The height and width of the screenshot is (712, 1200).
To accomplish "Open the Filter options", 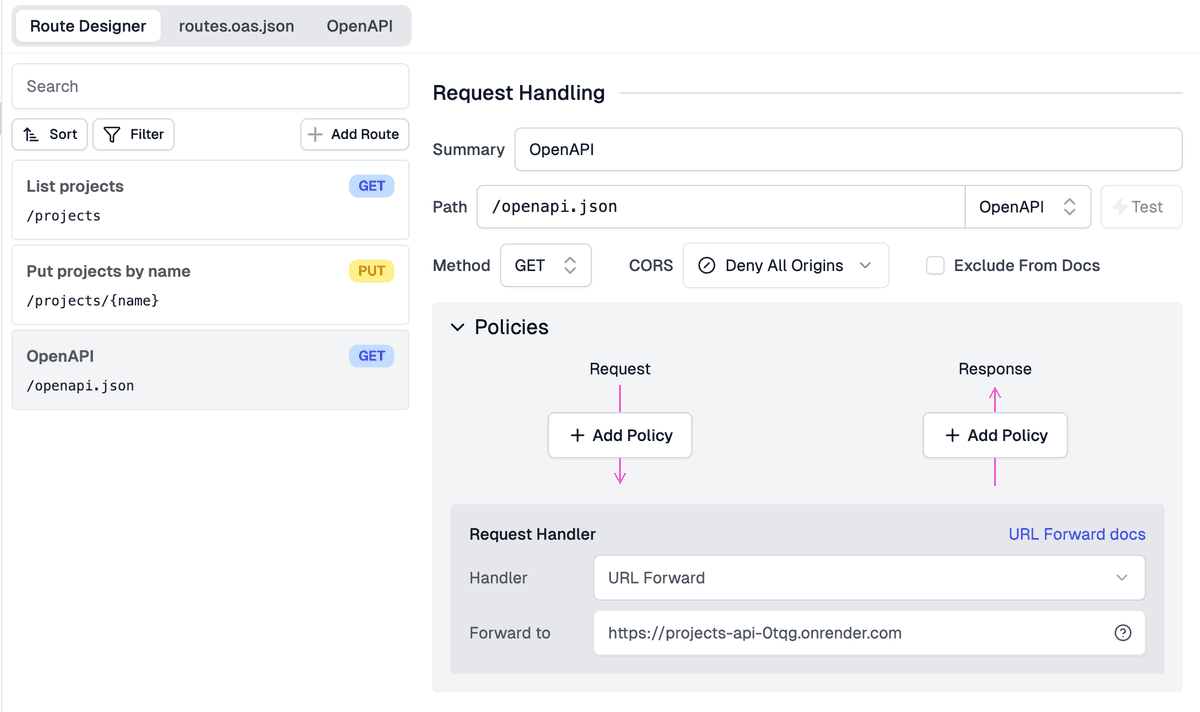I will [134, 134].
